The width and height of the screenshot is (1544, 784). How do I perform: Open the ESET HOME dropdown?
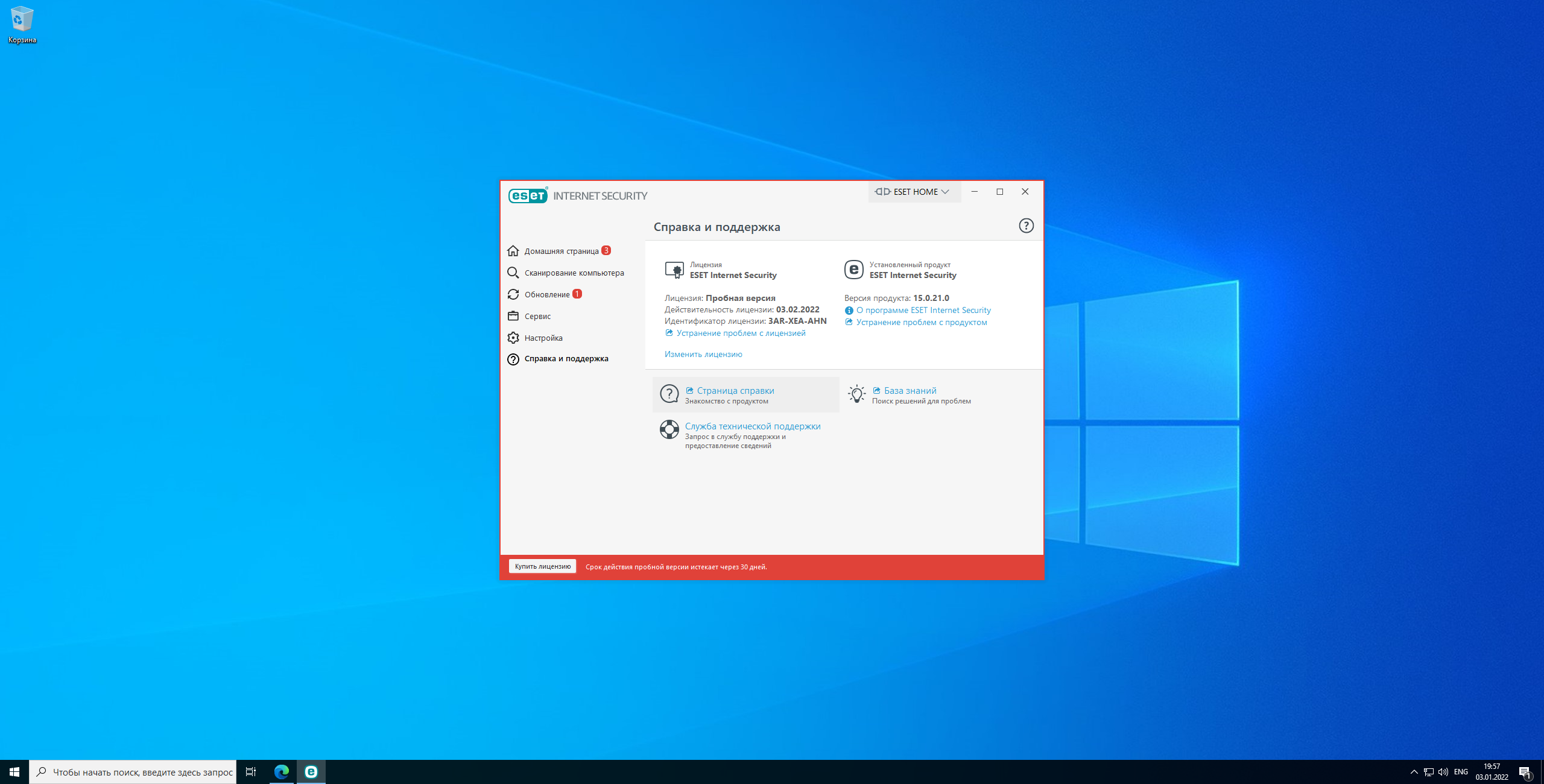click(914, 192)
